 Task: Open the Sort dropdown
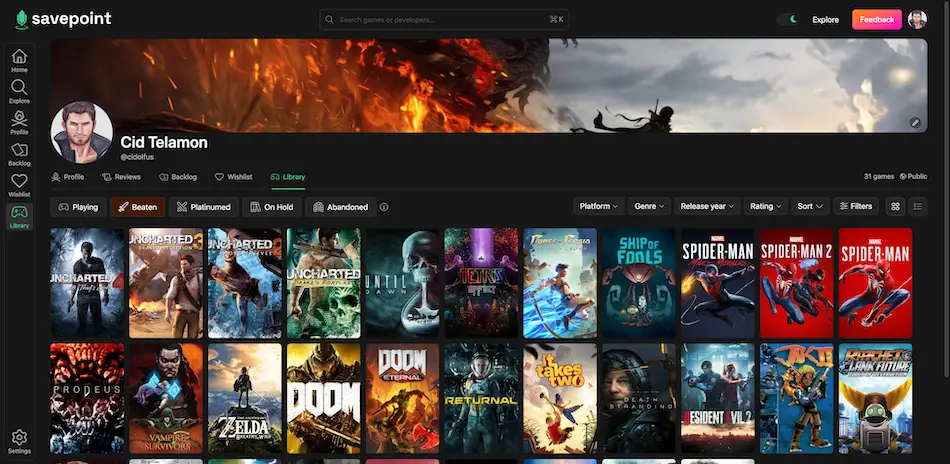(x=810, y=207)
